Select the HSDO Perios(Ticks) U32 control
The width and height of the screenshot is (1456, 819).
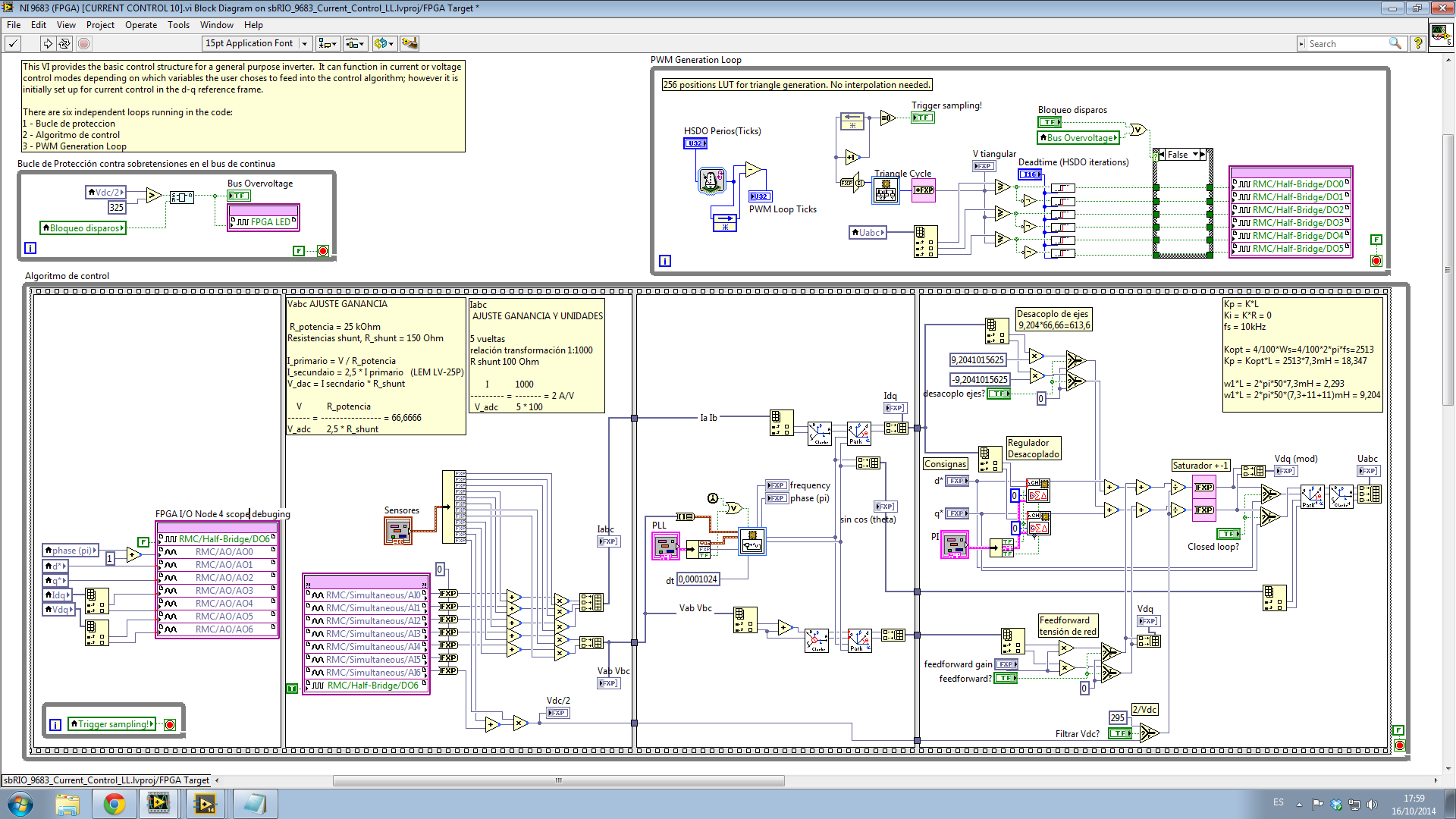[695, 143]
